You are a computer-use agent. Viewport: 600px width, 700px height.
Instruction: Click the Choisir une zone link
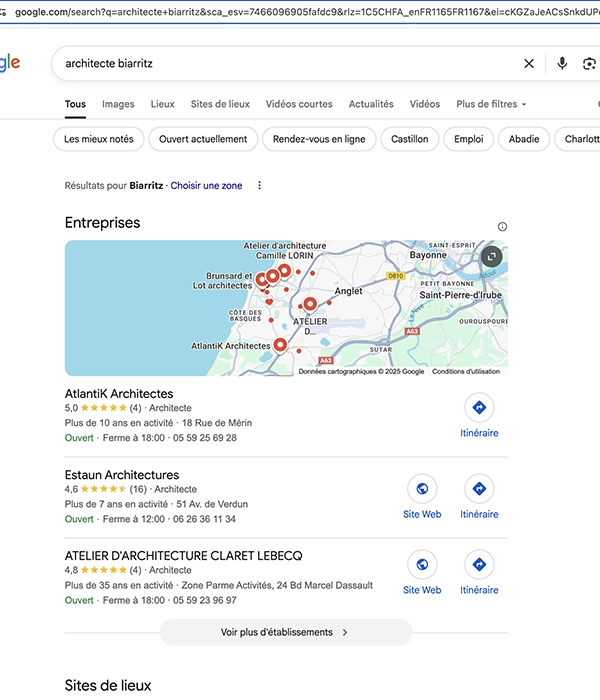pyautogui.click(x=206, y=186)
